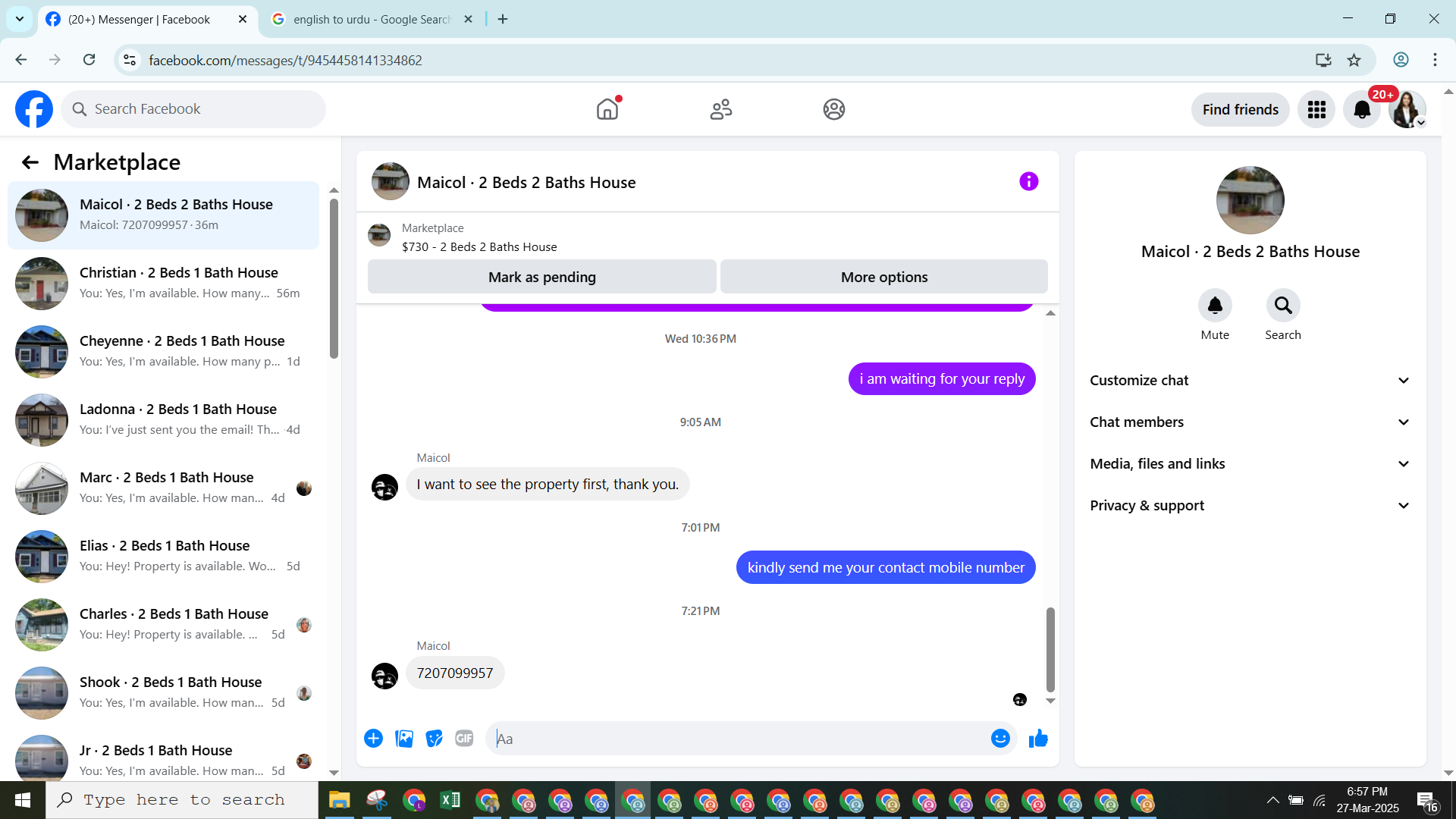The image size is (1456, 819).
Task: Install the app from the address bar icon
Action: pyautogui.click(x=1323, y=60)
